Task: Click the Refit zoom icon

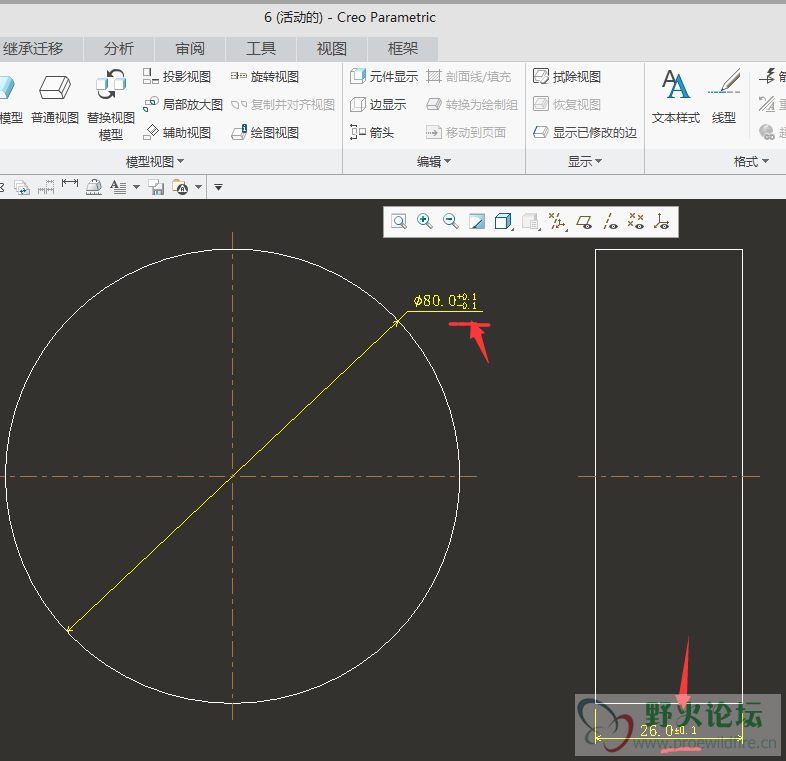Action: 399,222
